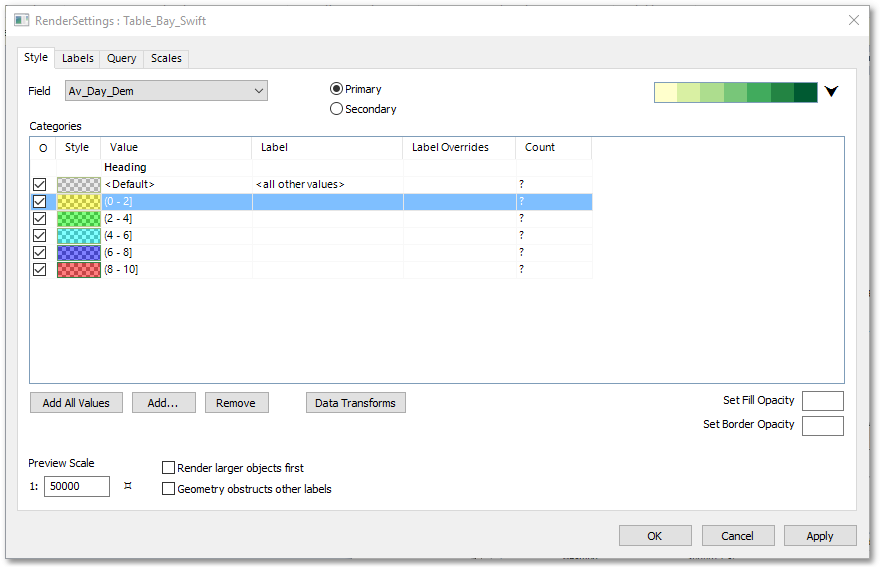This screenshot has width=881, height=570.
Task: Close the RenderSettings dialog
Action: pos(853,20)
